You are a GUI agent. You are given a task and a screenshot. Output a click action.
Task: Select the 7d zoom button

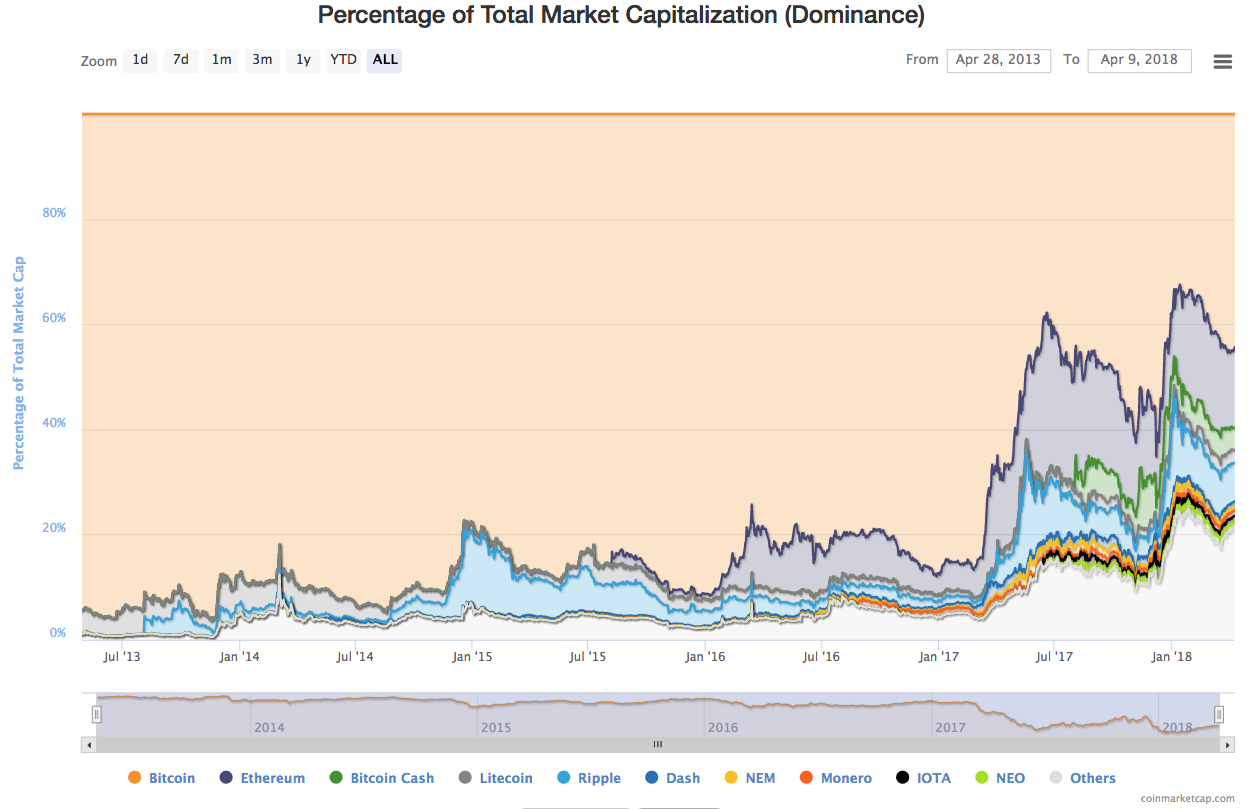pos(180,60)
